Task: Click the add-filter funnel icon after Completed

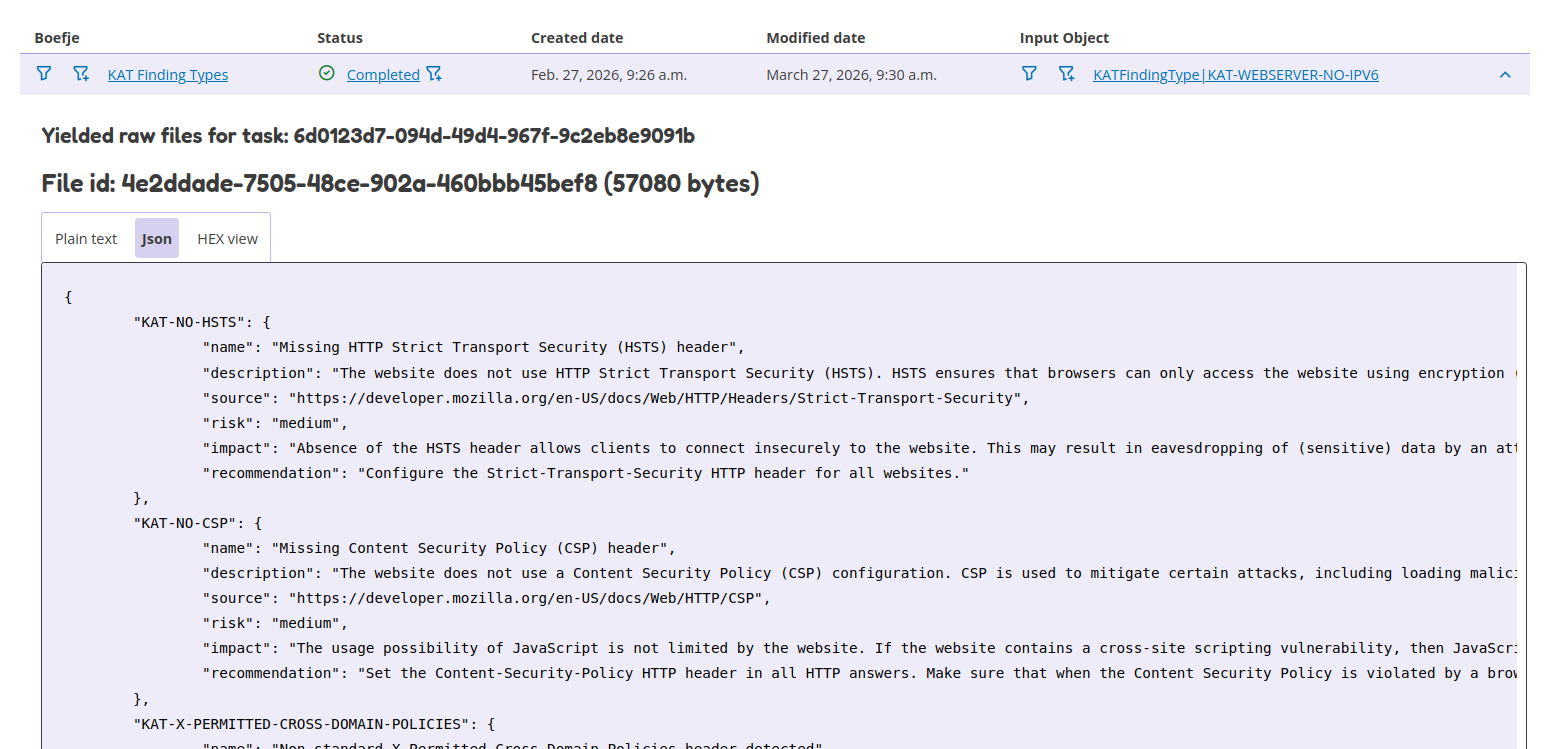Action: [x=434, y=74]
